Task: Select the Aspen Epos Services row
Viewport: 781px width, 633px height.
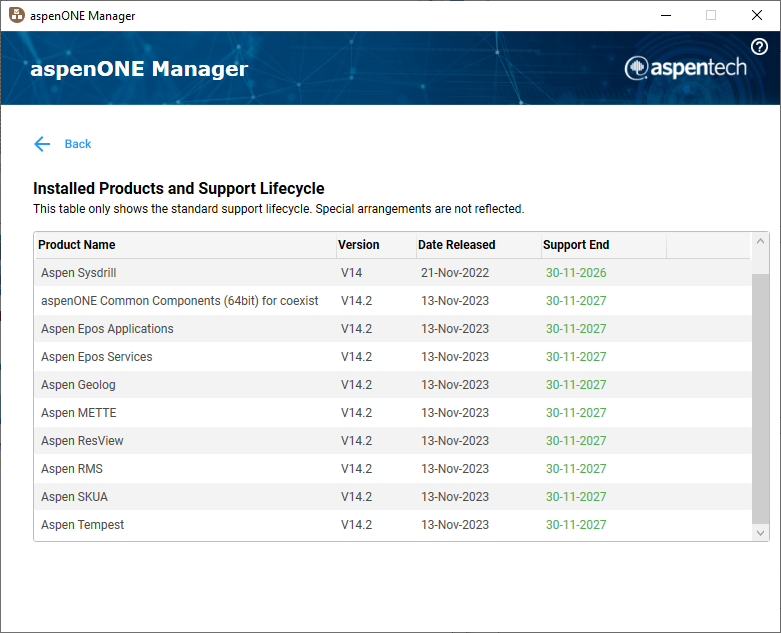Action: [x=392, y=357]
